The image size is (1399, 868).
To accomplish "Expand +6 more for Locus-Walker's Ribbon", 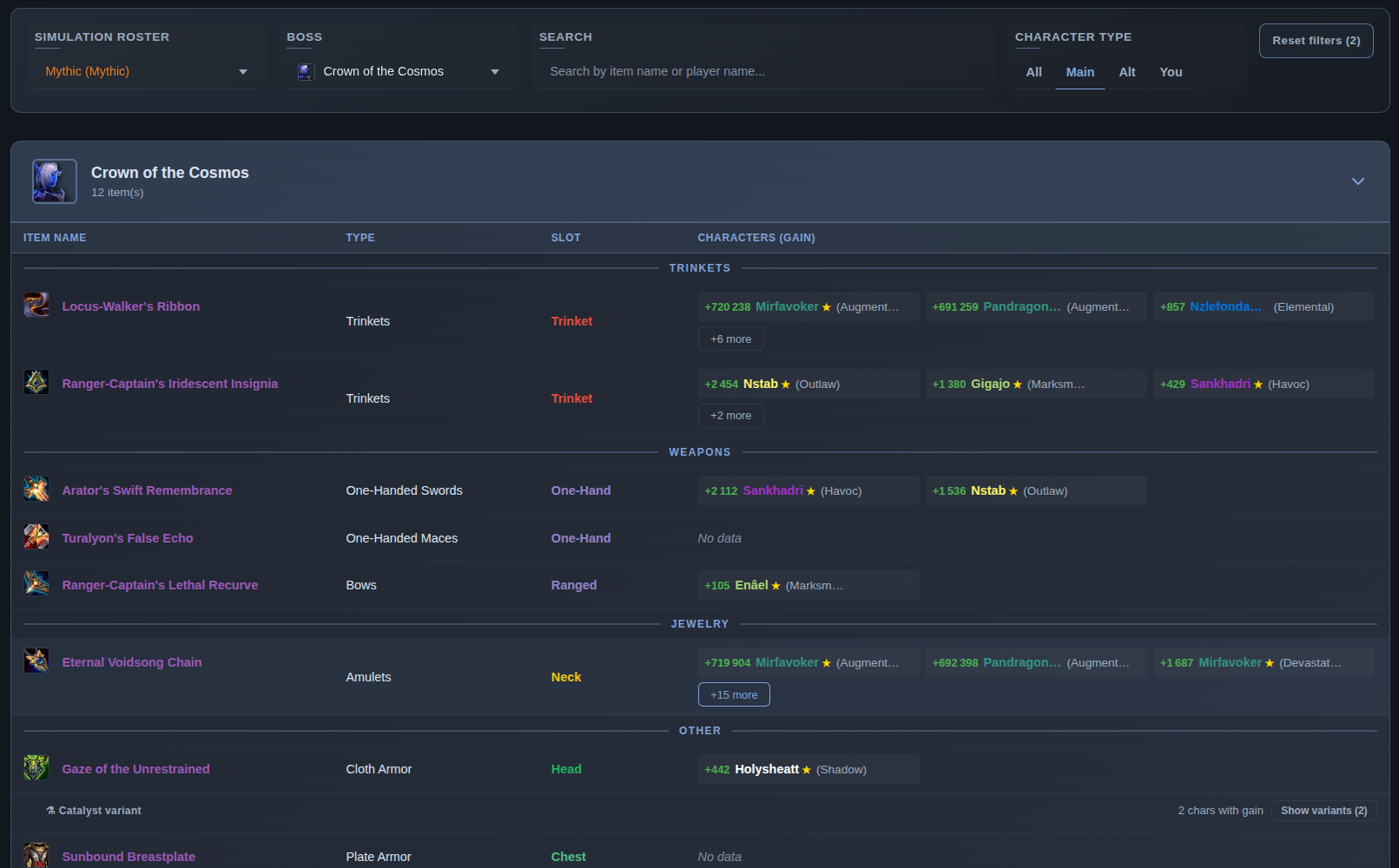I will (731, 339).
